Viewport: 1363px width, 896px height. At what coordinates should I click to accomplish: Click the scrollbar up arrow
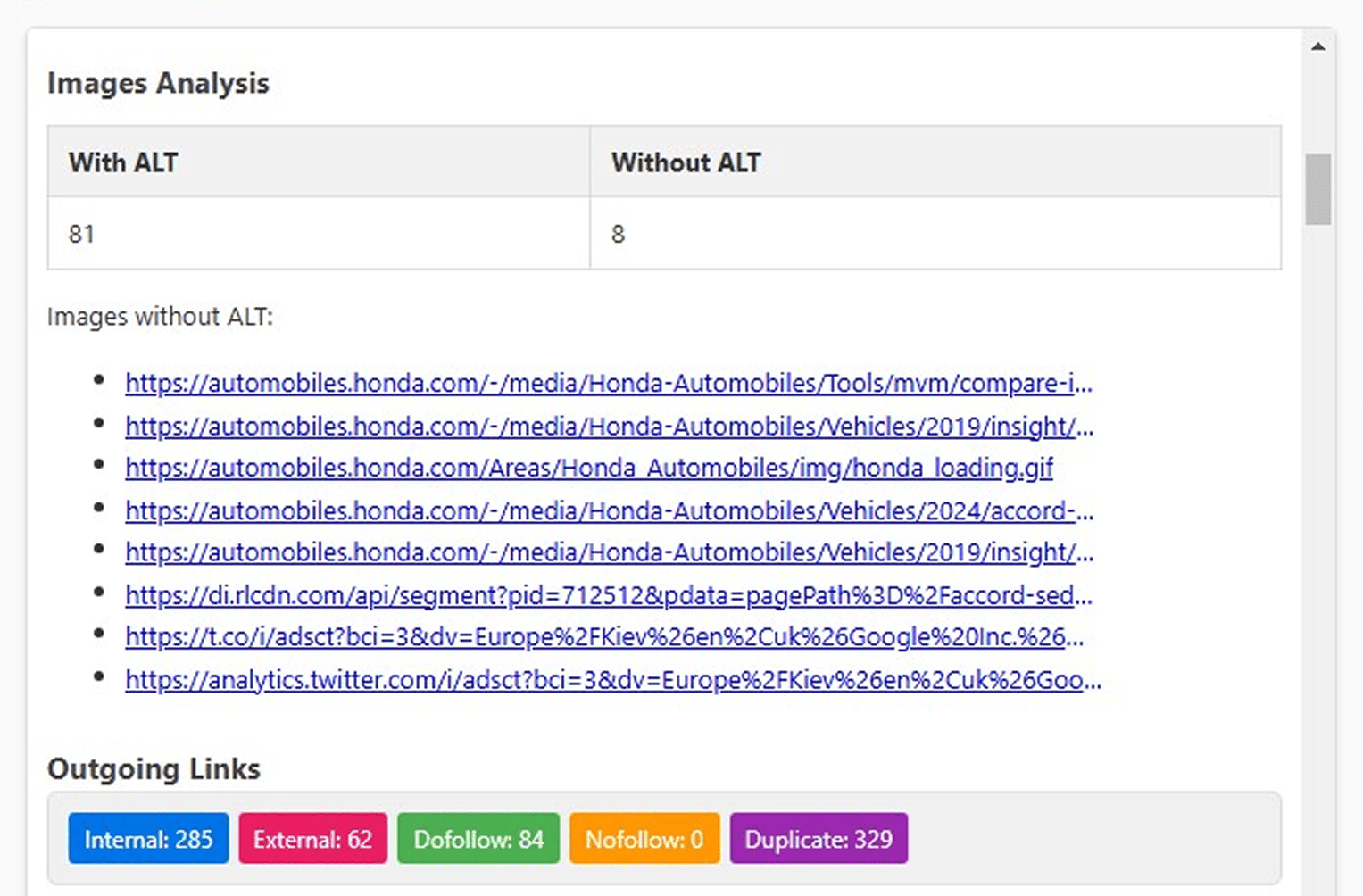point(1317,46)
